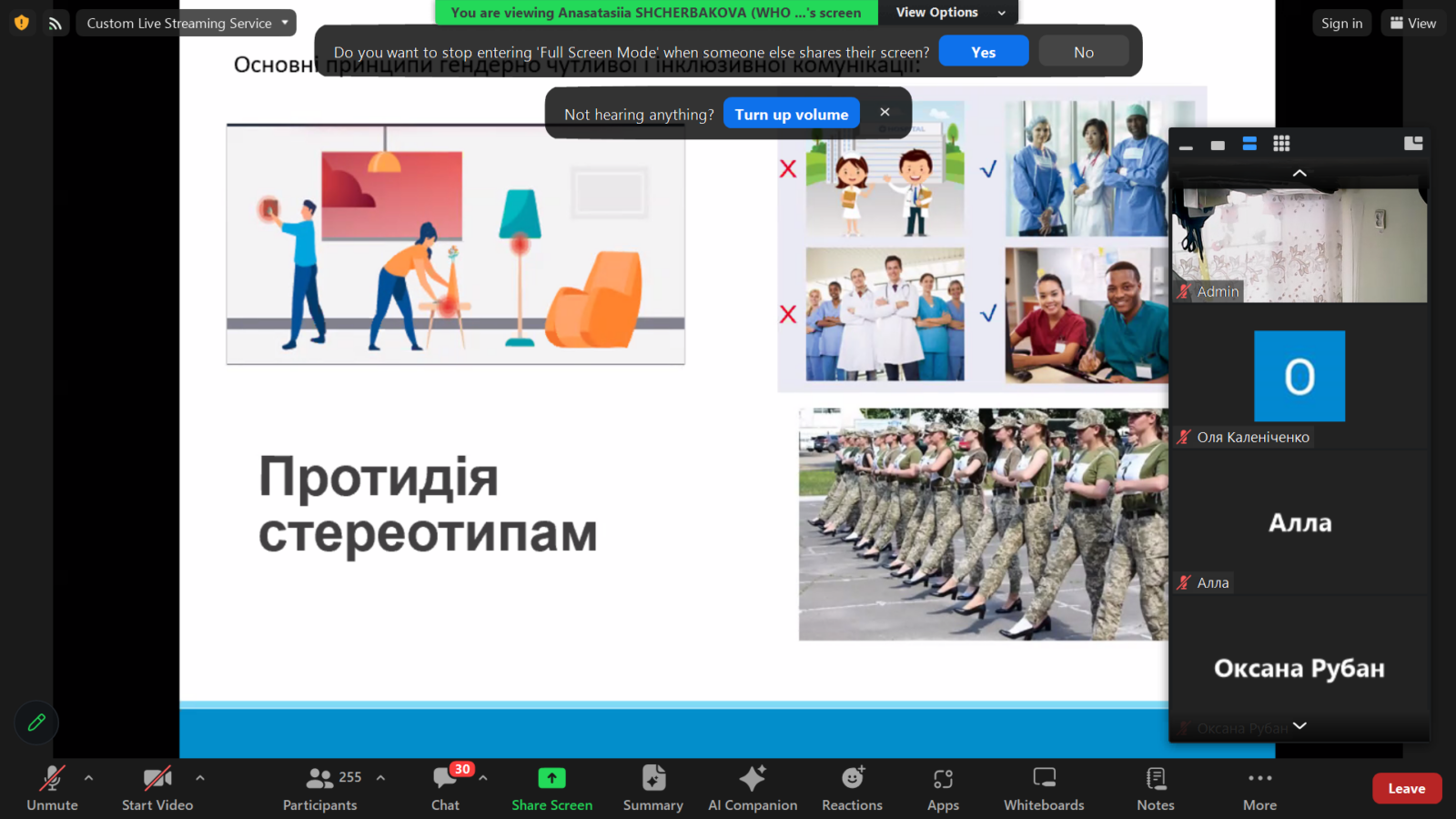The height and width of the screenshot is (819, 1456).
Task: Open View Options dropdown
Action: coord(948,13)
